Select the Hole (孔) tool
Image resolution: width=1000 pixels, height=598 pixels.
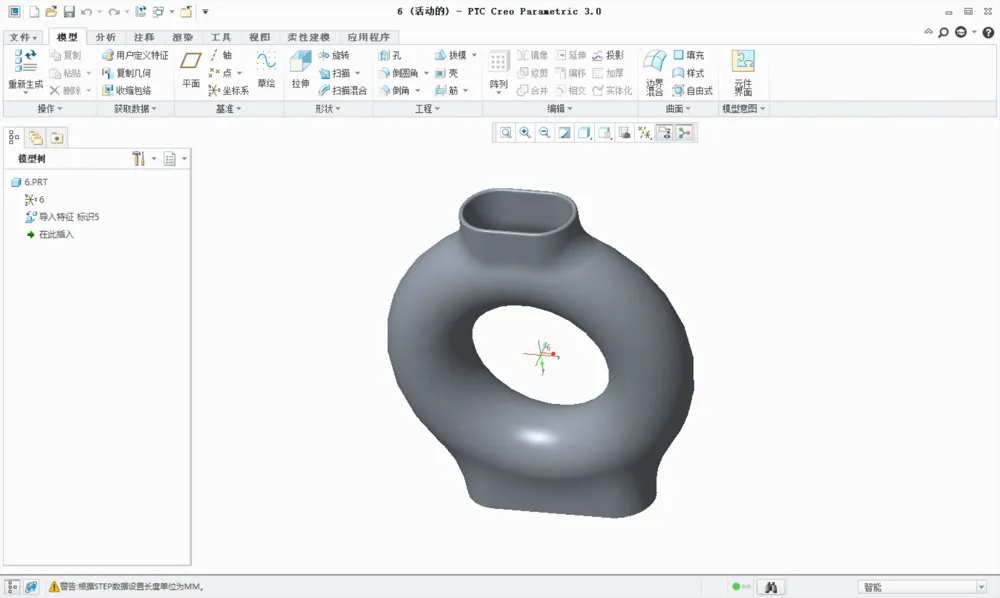pyautogui.click(x=390, y=55)
